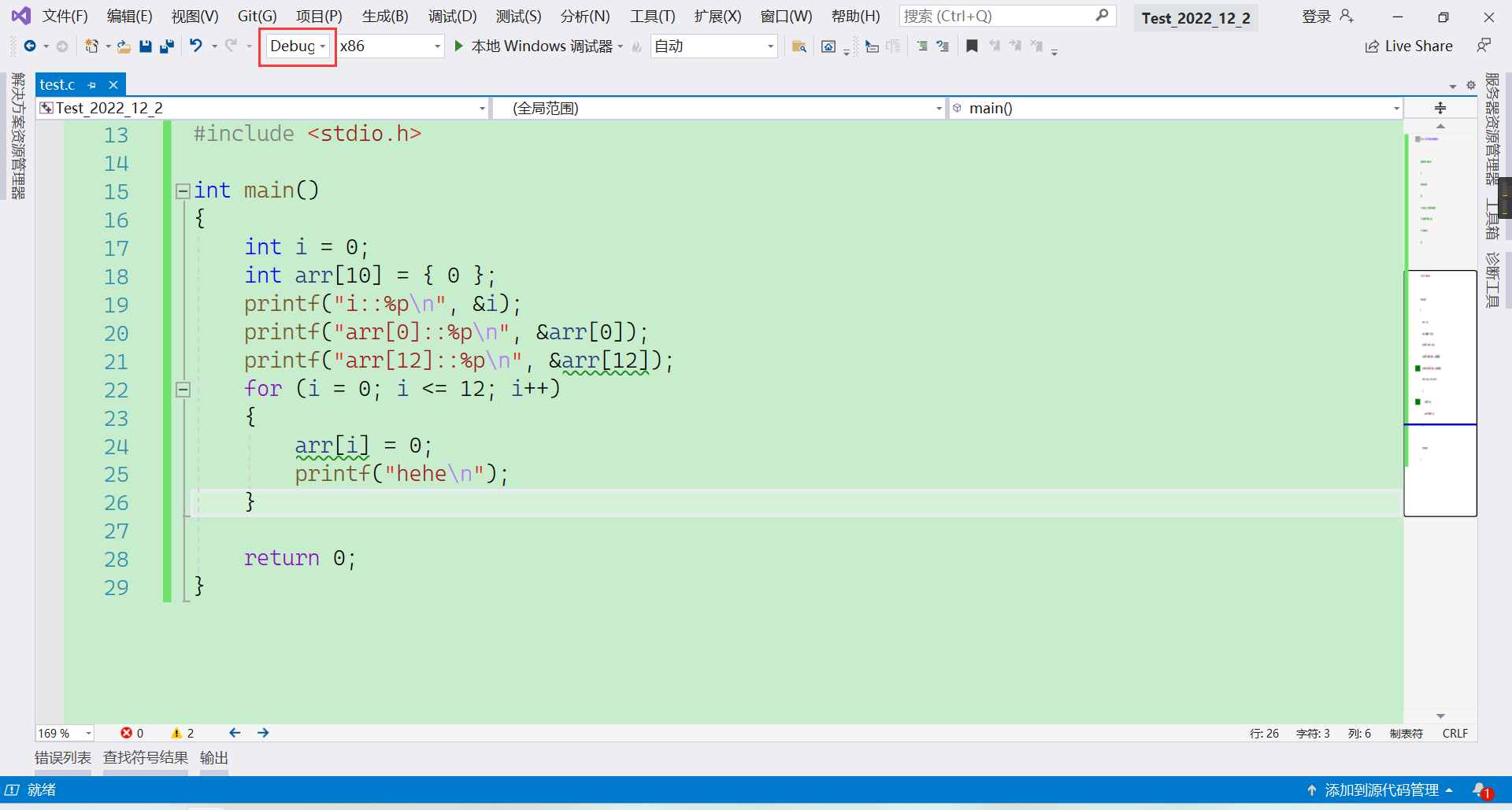Click the 制表符 indentation indicator
This screenshot has width=1512, height=810.
click(1406, 733)
